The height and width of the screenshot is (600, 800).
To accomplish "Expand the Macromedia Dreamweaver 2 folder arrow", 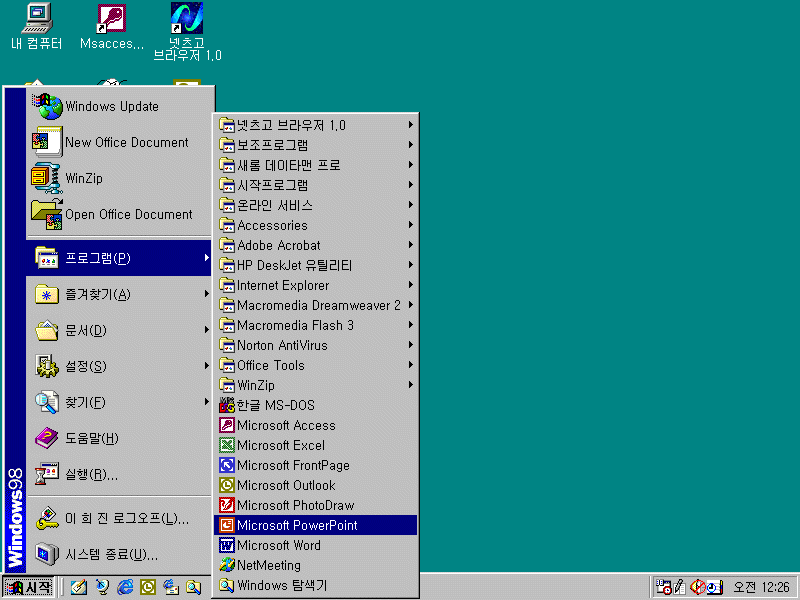I will 410,305.
